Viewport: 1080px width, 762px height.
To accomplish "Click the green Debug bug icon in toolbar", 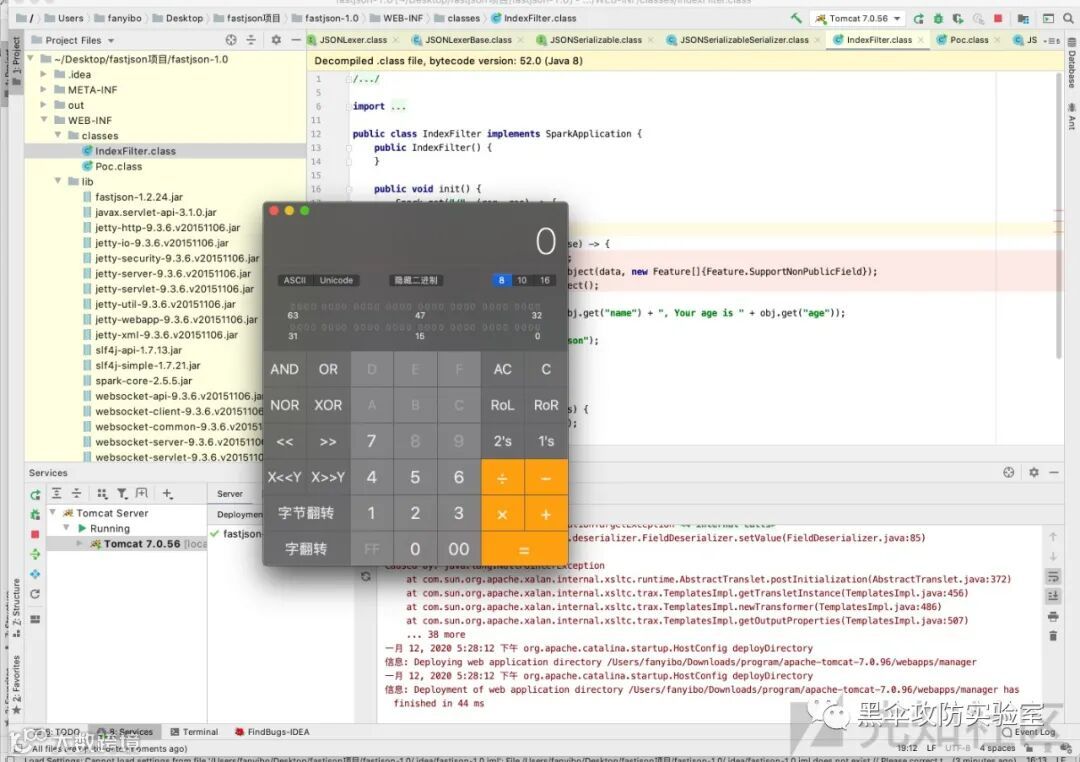I will tap(938, 19).
